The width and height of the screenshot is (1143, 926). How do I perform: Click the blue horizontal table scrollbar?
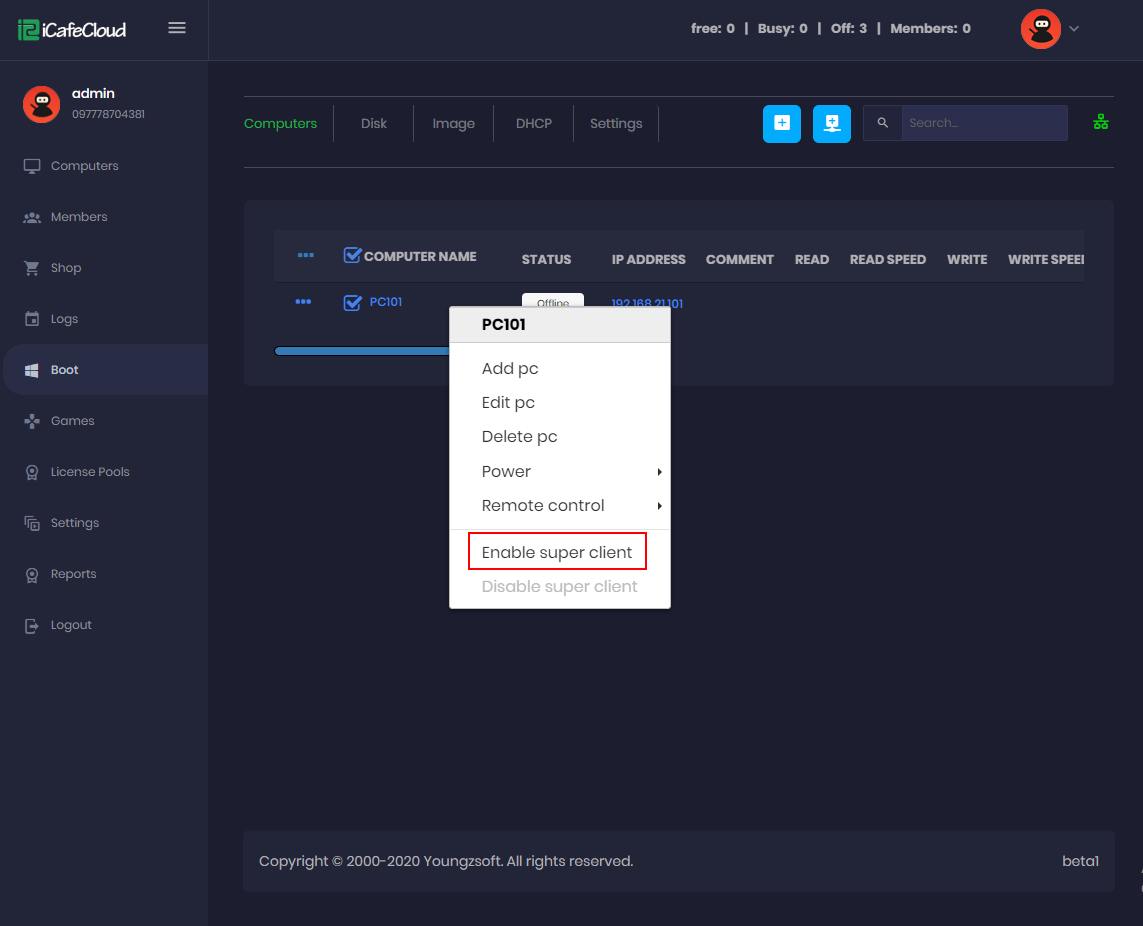362,351
